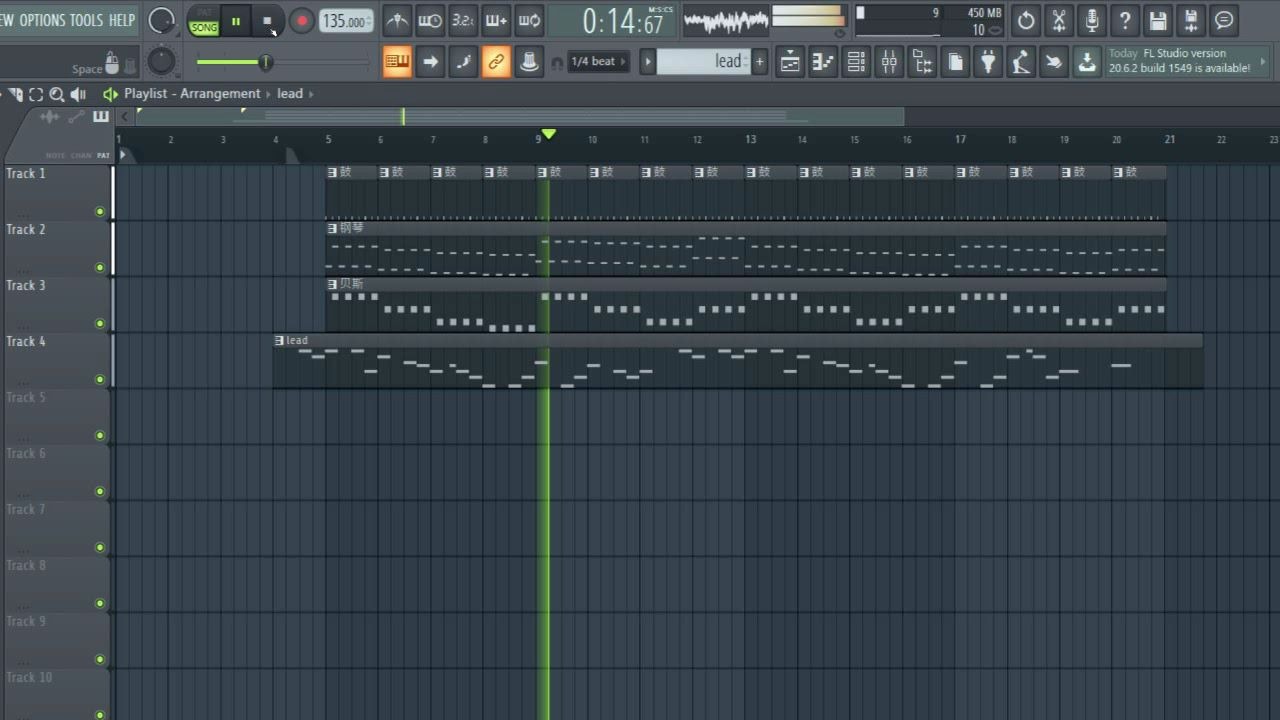Open the Browser/plugin picker tree icon
This screenshot has width=1280, height=720.
point(922,62)
